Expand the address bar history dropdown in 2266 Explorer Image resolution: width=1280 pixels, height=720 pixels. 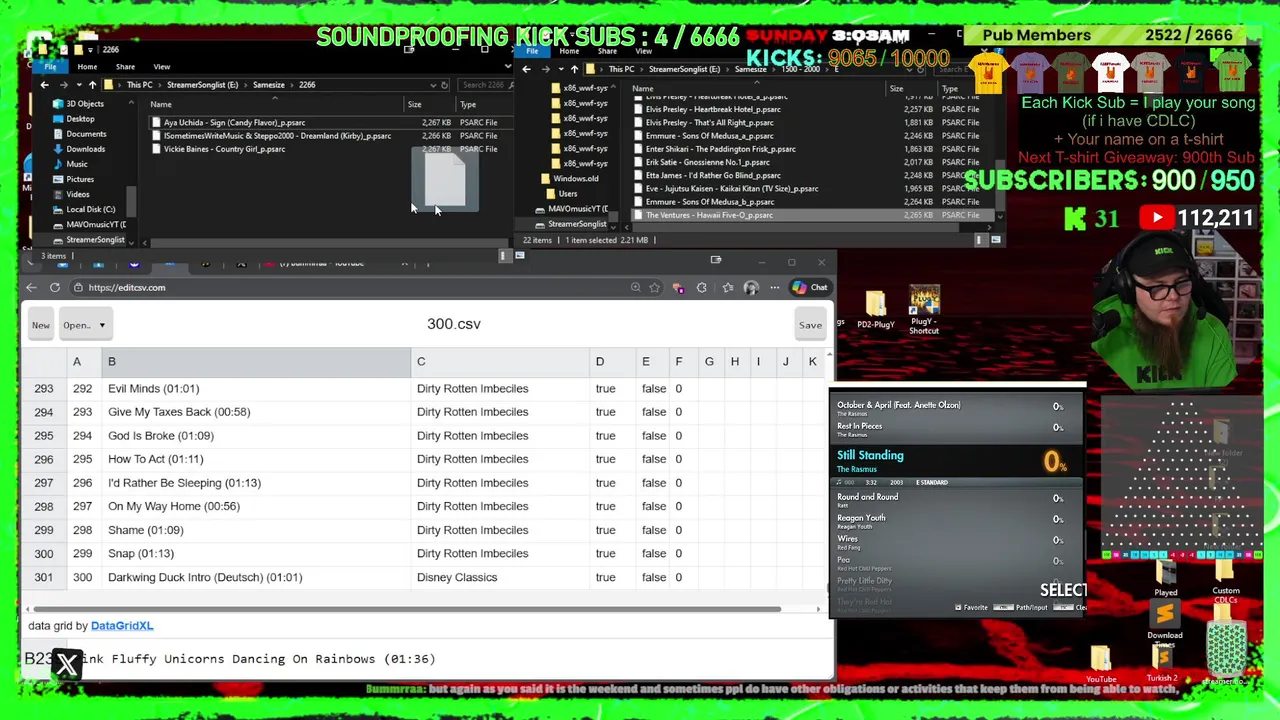pyautogui.click(x=432, y=85)
